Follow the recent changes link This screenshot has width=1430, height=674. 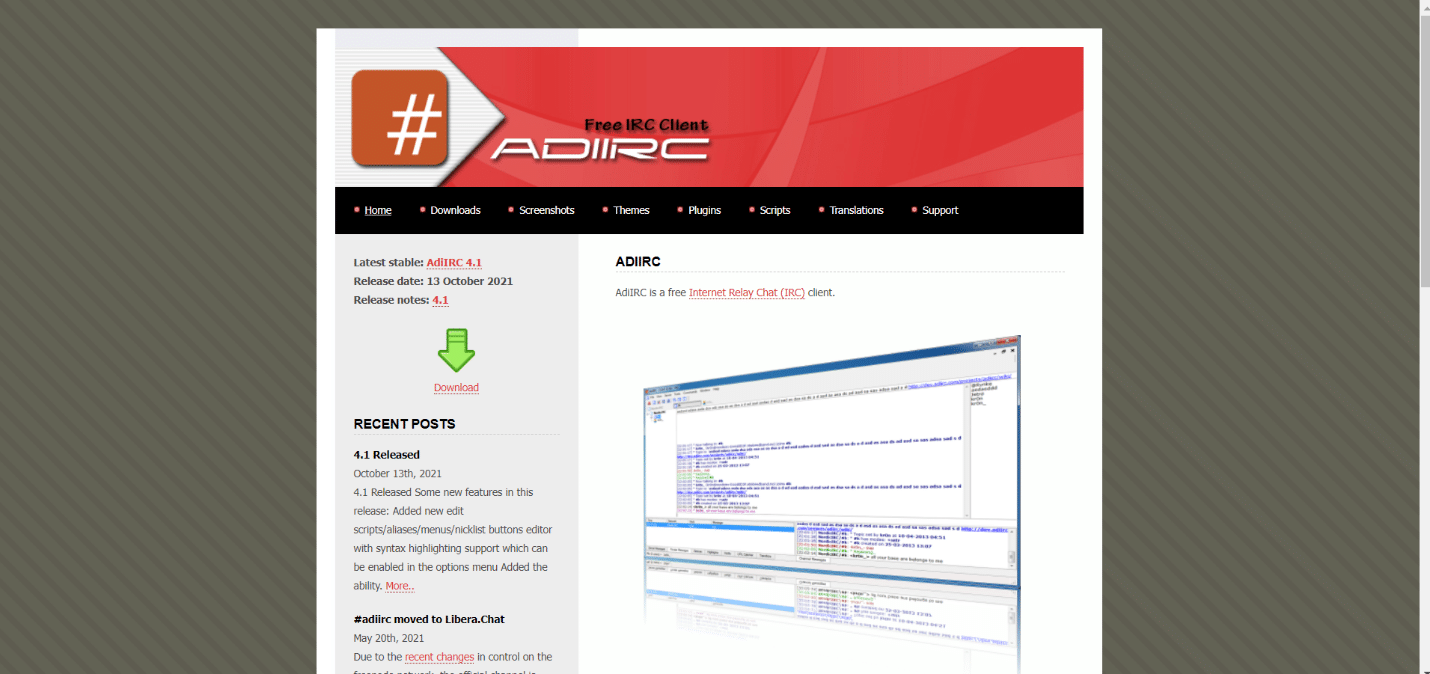click(x=439, y=657)
